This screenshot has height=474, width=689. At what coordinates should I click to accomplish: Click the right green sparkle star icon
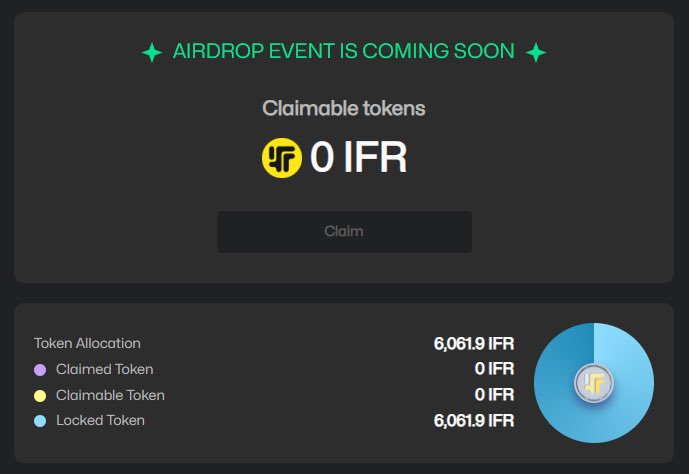[536, 52]
